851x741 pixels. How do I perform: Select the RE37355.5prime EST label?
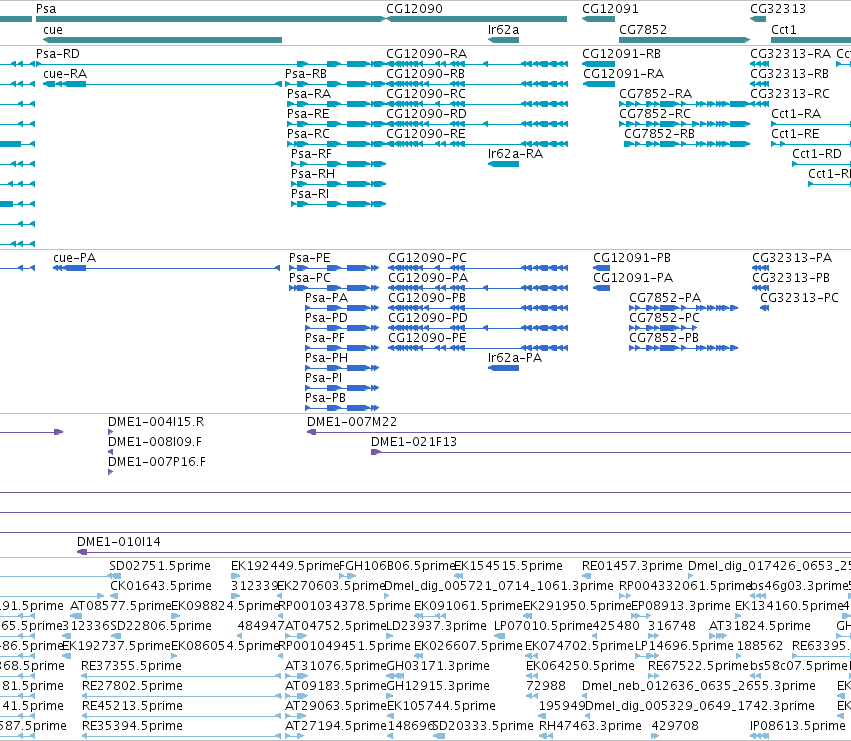(x=131, y=666)
